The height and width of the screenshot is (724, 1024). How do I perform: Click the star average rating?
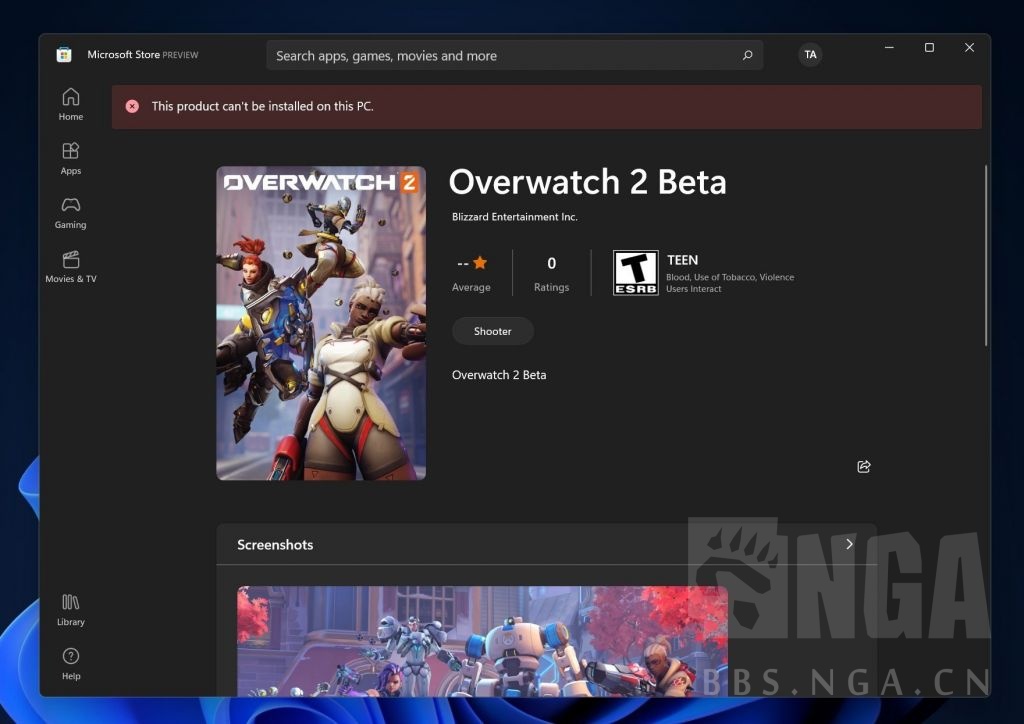(480, 263)
